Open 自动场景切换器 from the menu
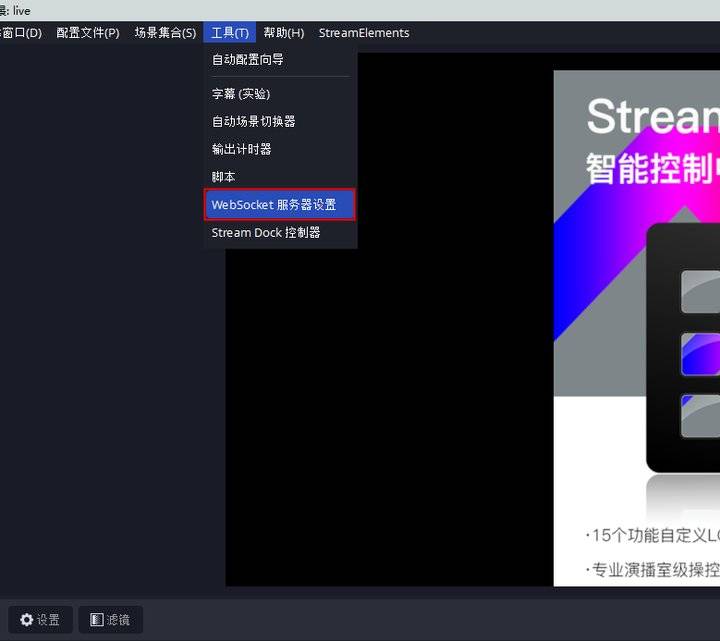The image size is (720, 641). [280, 121]
